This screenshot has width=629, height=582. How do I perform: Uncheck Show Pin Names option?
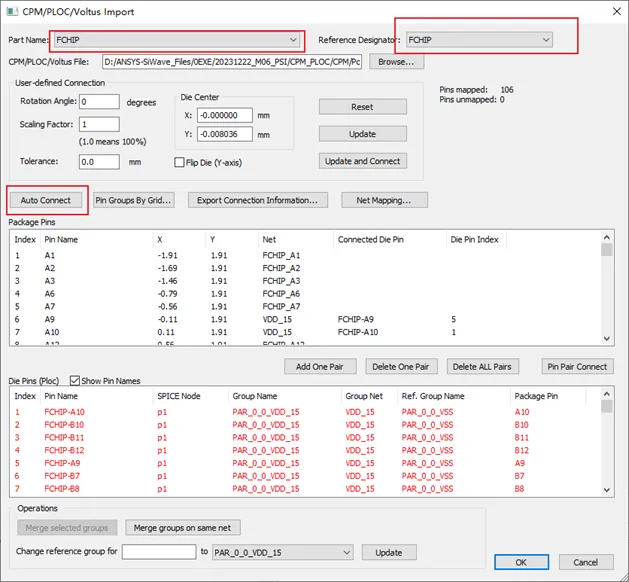[75, 380]
